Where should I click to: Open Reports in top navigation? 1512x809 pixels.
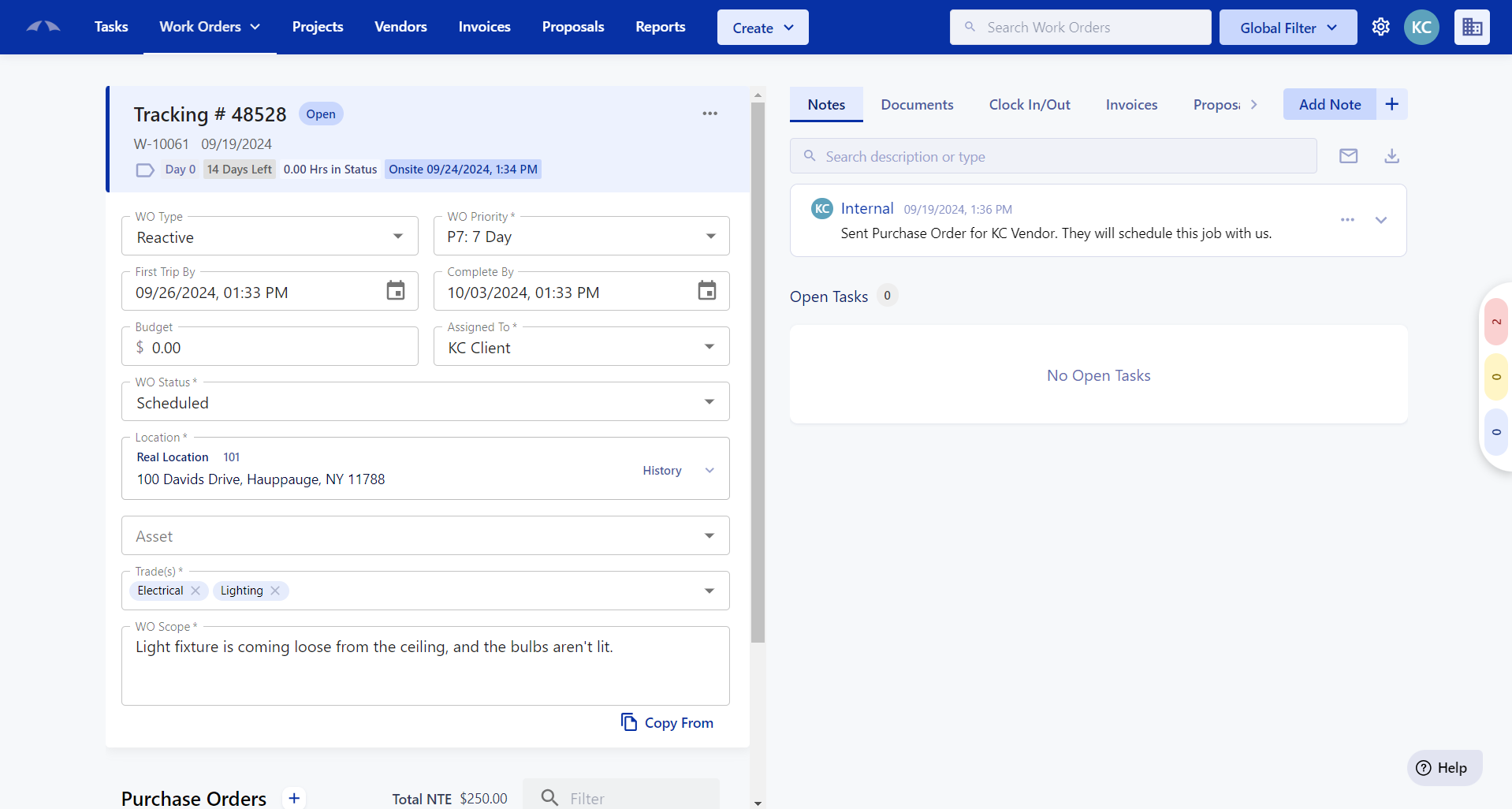(x=661, y=27)
